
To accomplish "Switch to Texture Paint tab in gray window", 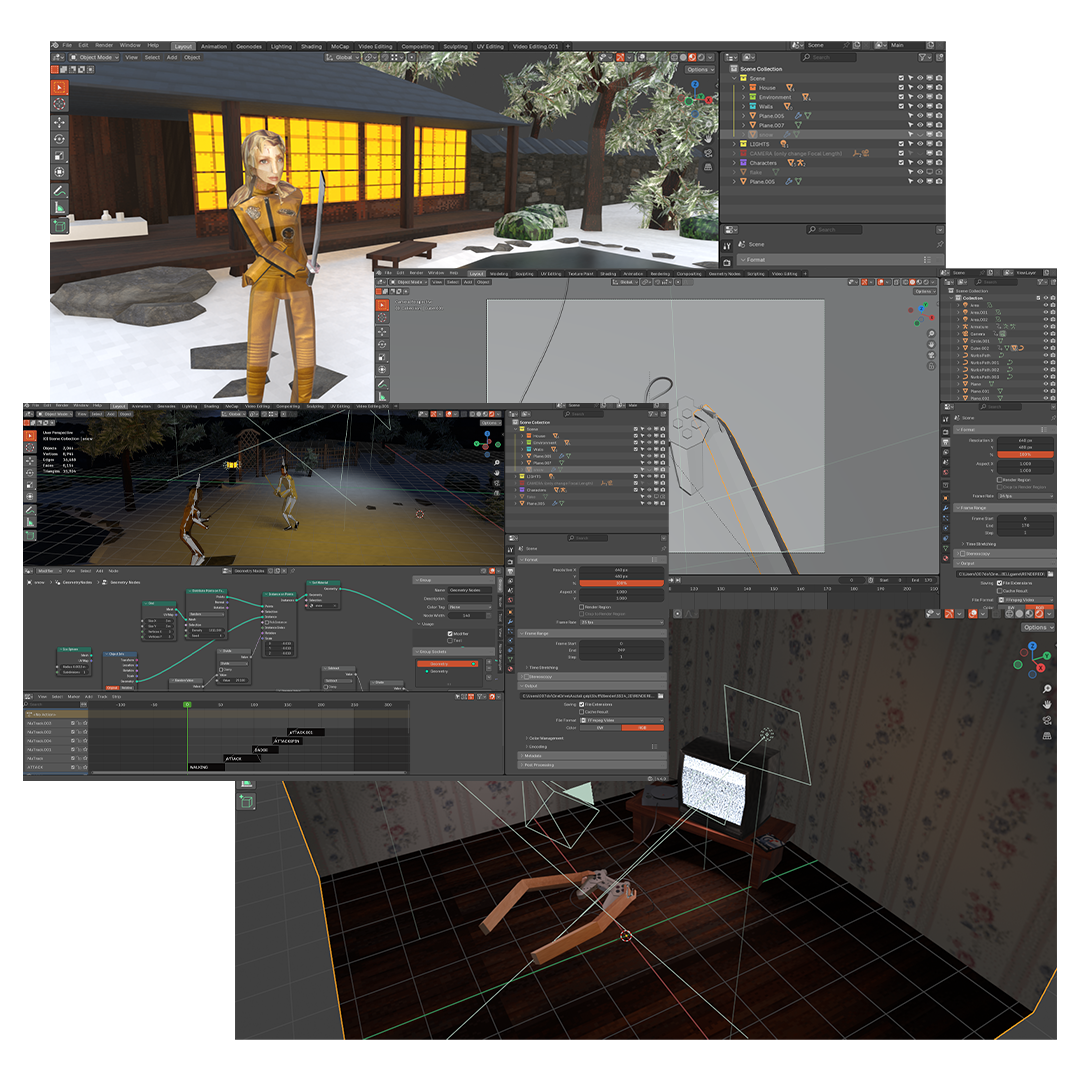I will coord(581,273).
